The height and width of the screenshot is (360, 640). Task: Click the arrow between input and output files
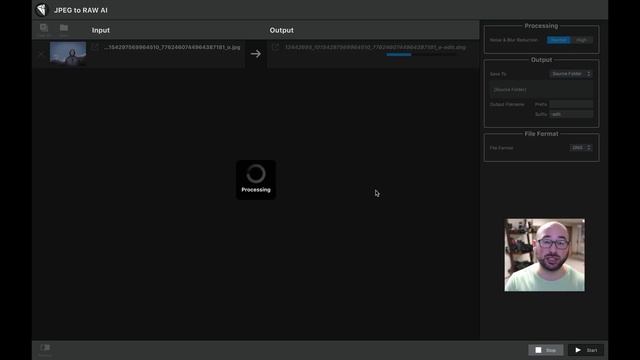click(x=256, y=53)
